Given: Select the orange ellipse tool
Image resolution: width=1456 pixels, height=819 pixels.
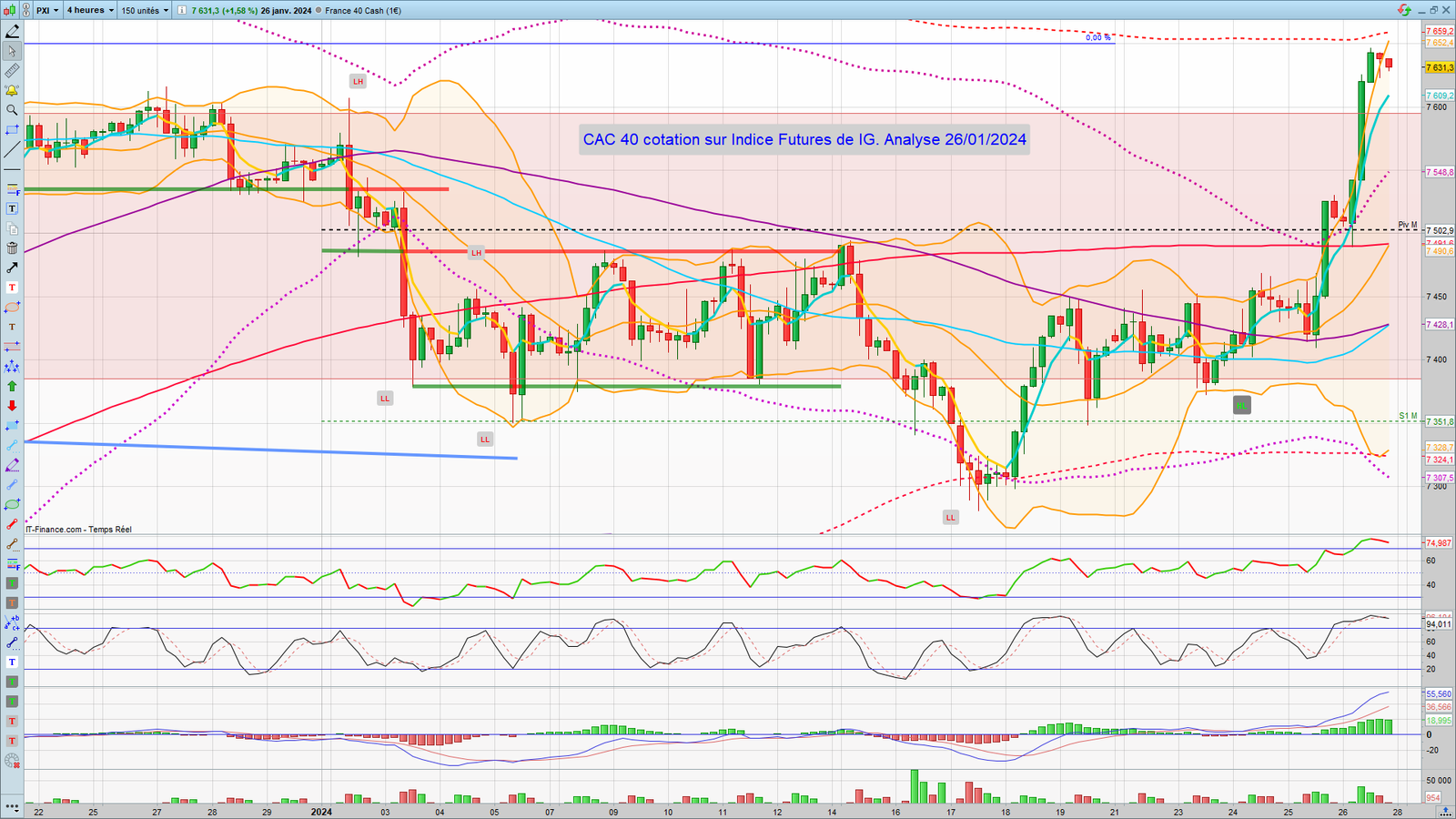Looking at the screenshot, I should click(x=12, y=308).
